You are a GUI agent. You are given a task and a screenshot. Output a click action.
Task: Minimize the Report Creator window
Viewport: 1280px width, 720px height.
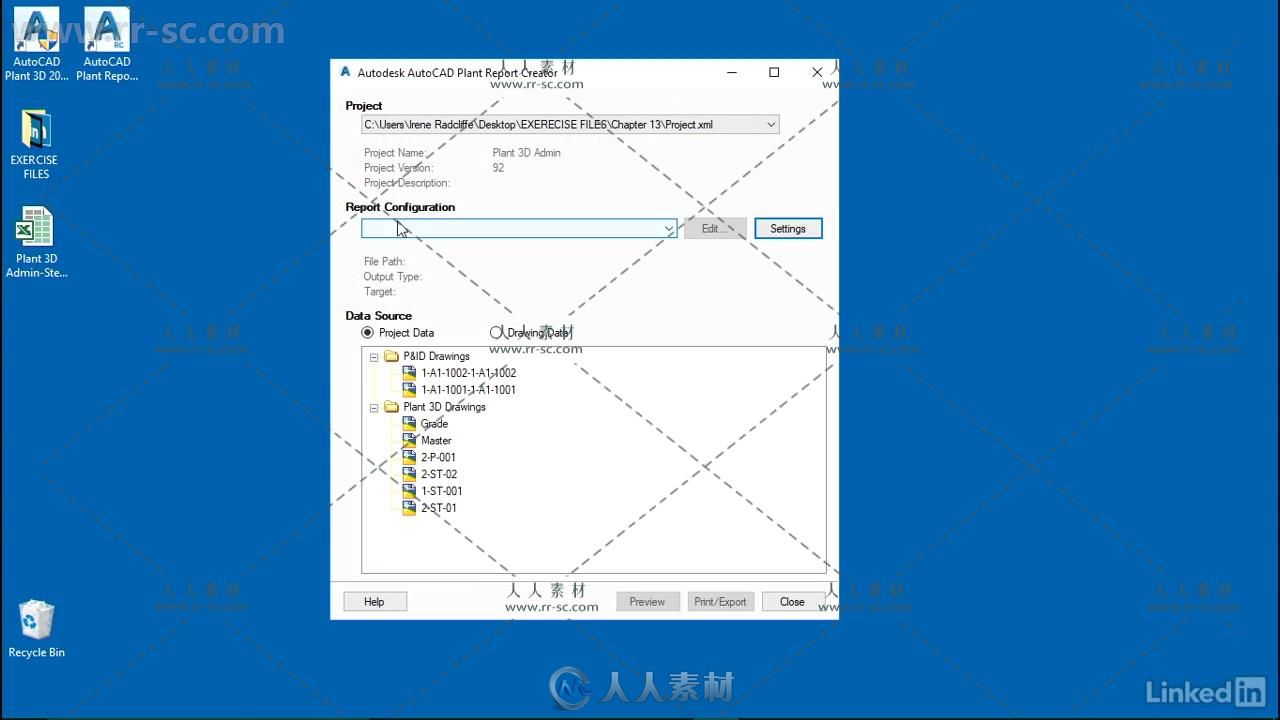point(732,72)
